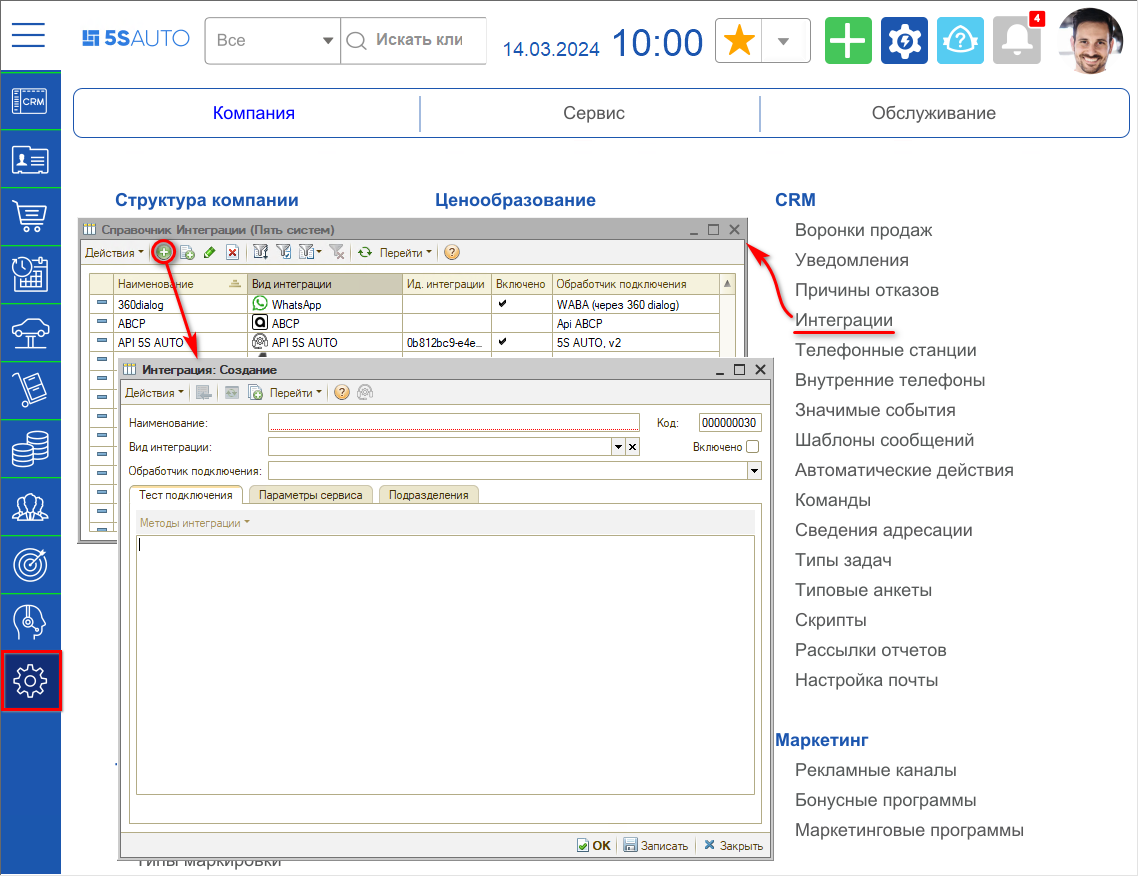
Task: Open the CRM section in the sidebar
Action: point(30,101)
